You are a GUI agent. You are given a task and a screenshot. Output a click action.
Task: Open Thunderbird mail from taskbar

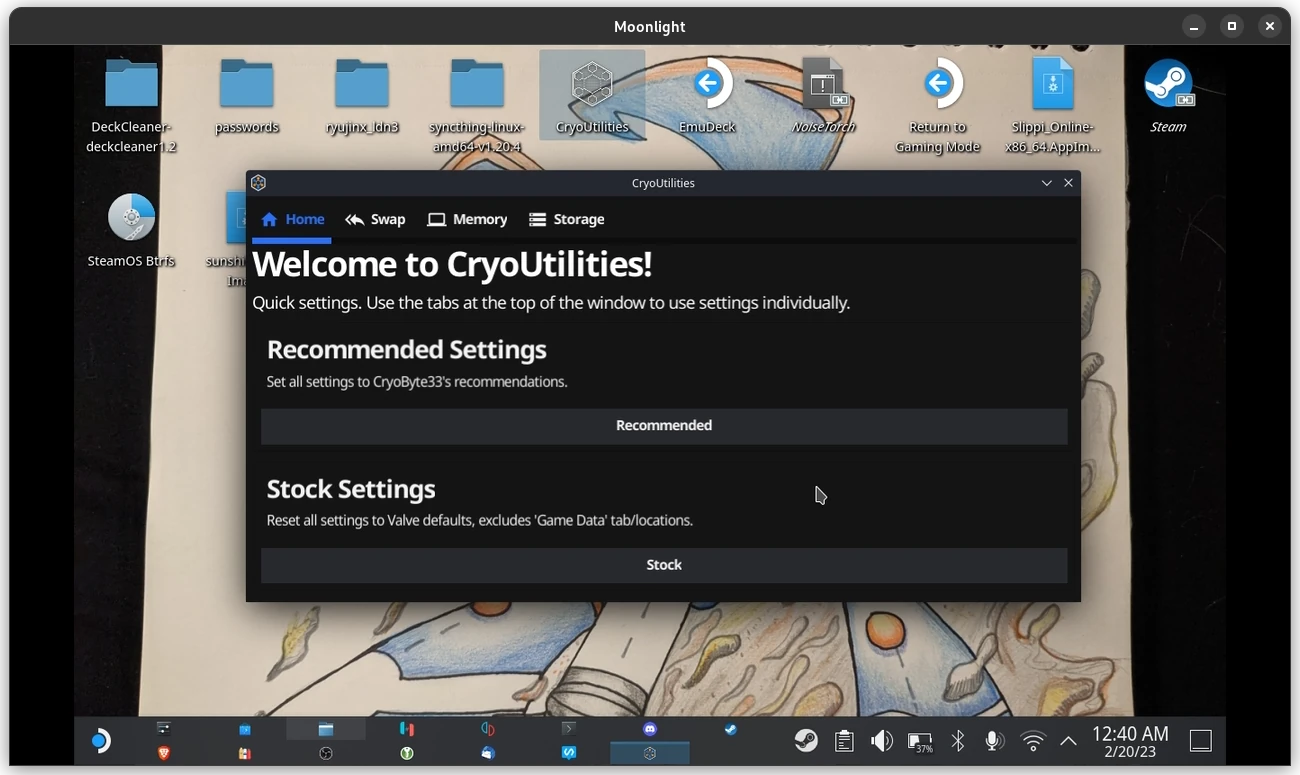(x=488, y=753)
